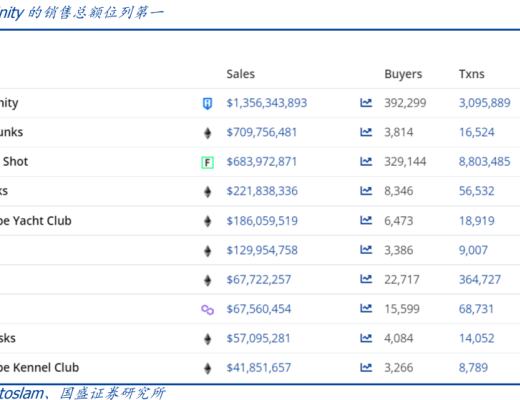520x400 pixels.
Task: Open the chart icon next to 329,144 buyers
Action: (x=366, y=161)
